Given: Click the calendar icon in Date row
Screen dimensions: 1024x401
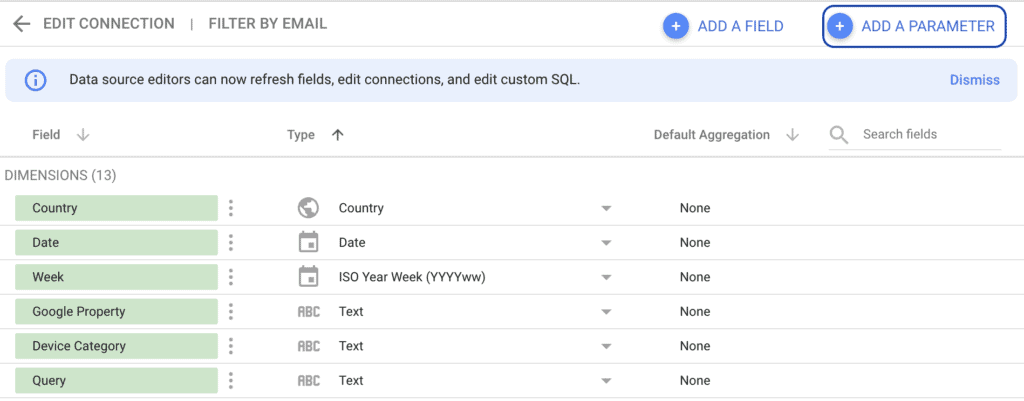Looking at the screenshot, I should point(308,242).
